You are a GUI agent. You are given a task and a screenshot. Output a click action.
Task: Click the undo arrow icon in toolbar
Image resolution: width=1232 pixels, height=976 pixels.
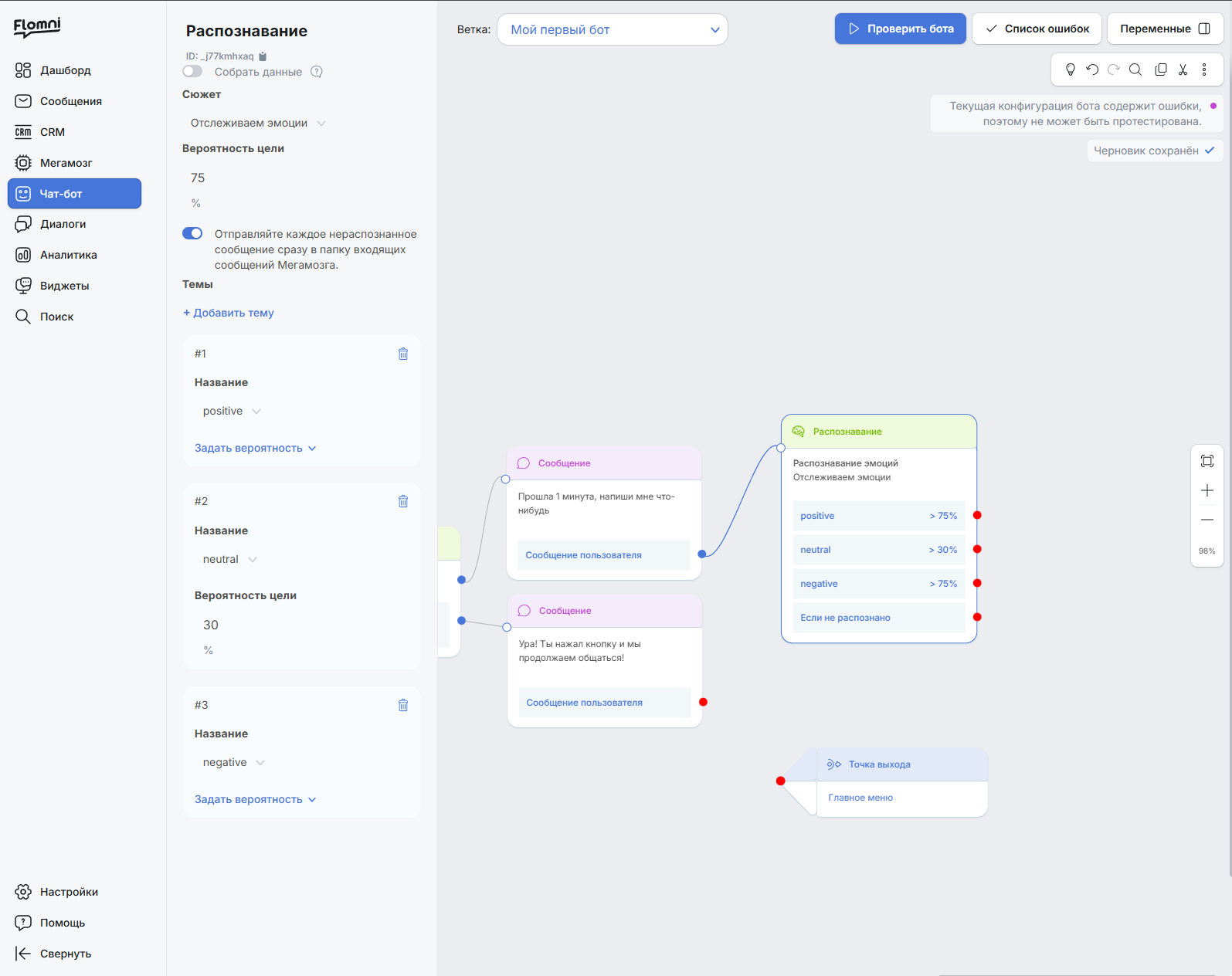1092,69
